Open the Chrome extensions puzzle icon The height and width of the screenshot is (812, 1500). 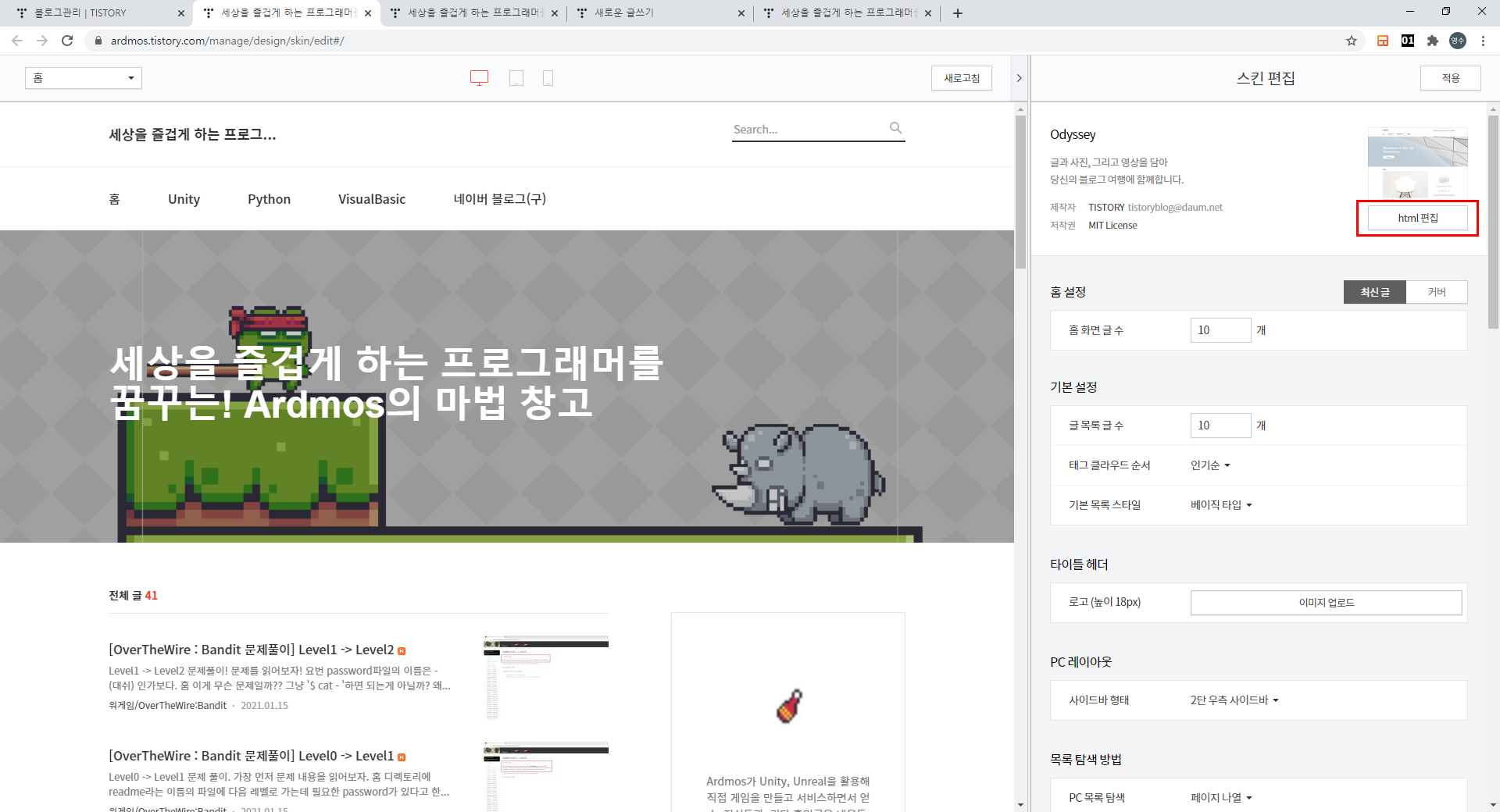tap(1433, 41)
